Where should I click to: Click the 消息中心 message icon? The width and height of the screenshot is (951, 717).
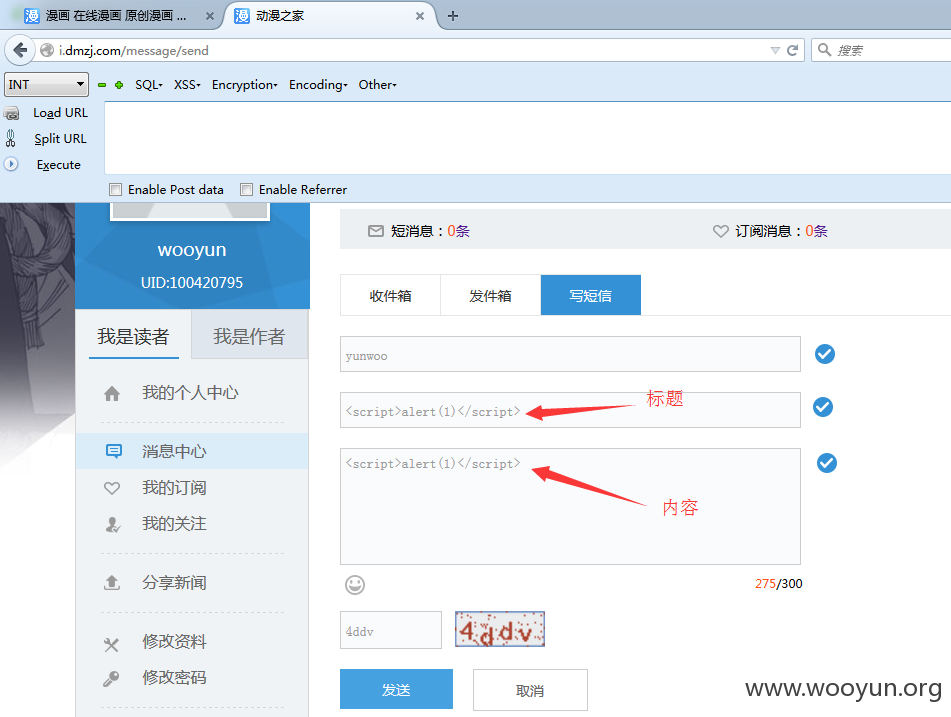point(113,451)
